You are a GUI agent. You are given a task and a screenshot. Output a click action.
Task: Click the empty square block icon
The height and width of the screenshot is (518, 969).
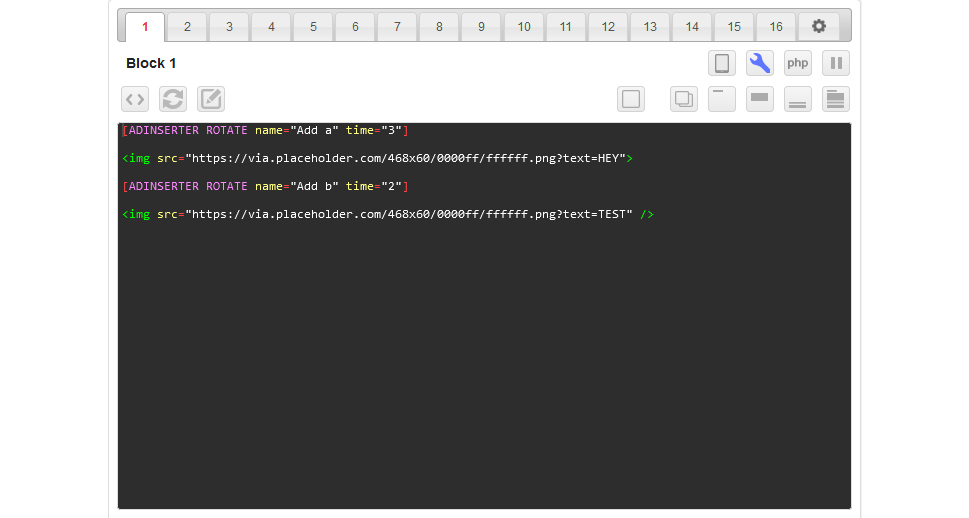631,99
